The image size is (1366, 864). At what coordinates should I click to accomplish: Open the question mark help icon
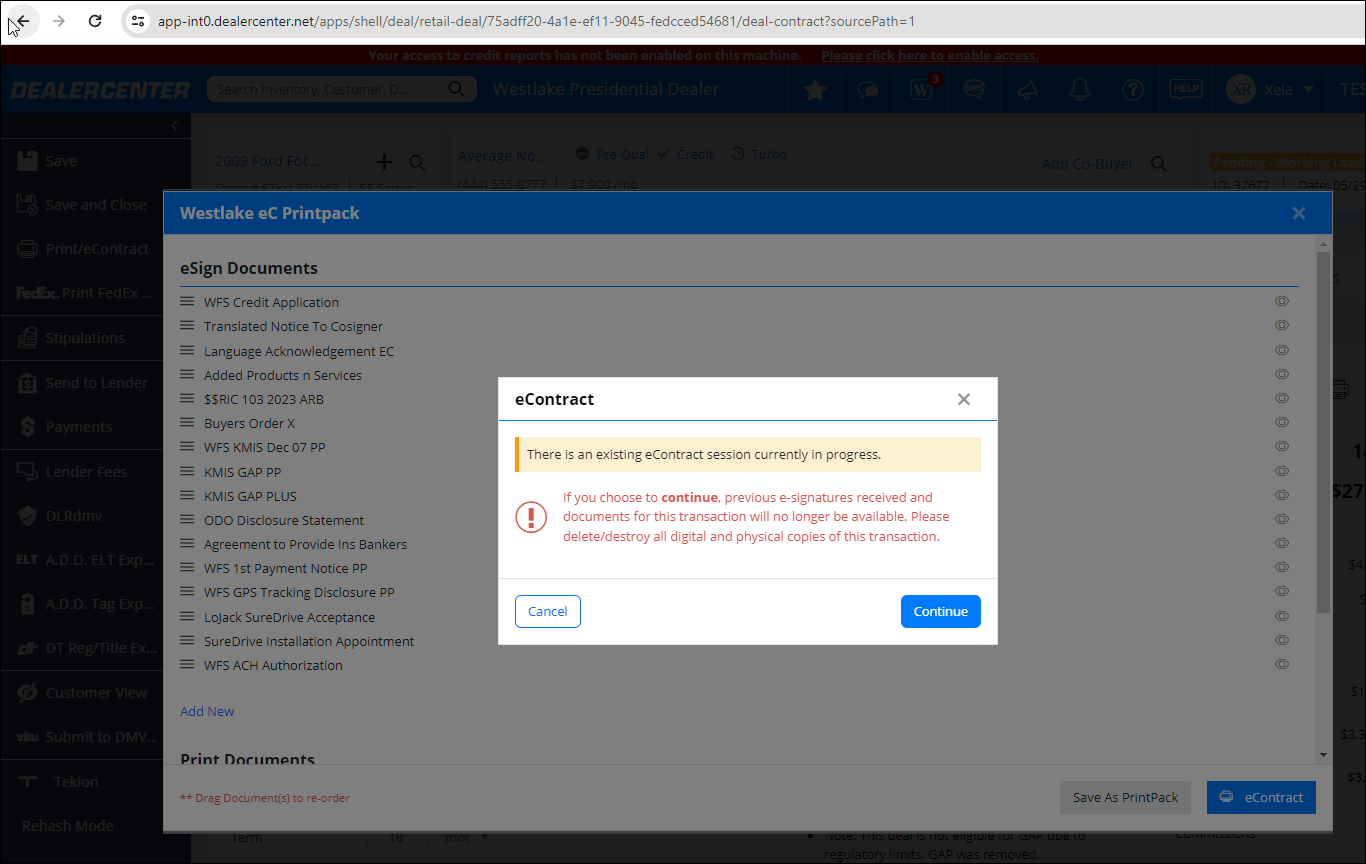click(x=1132, y=90)
